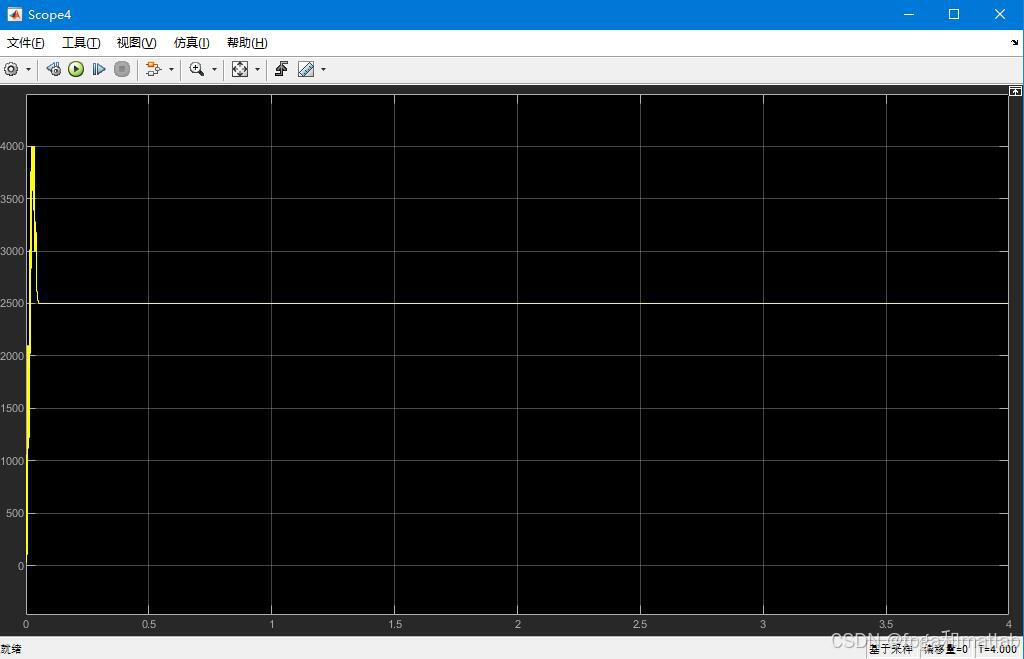Click the 4000 y-axis label
The image size is (1024, 659).
(x=12, y=146)
